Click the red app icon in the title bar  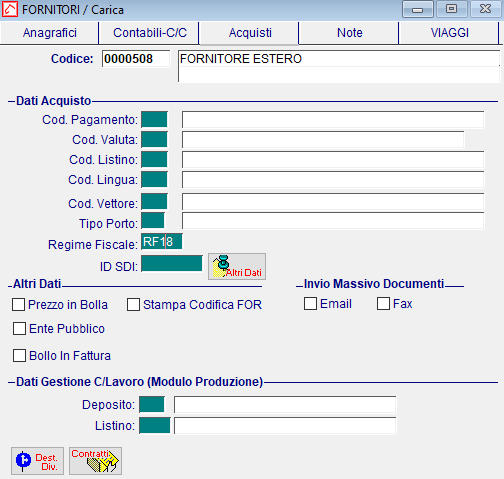(10, 9)
